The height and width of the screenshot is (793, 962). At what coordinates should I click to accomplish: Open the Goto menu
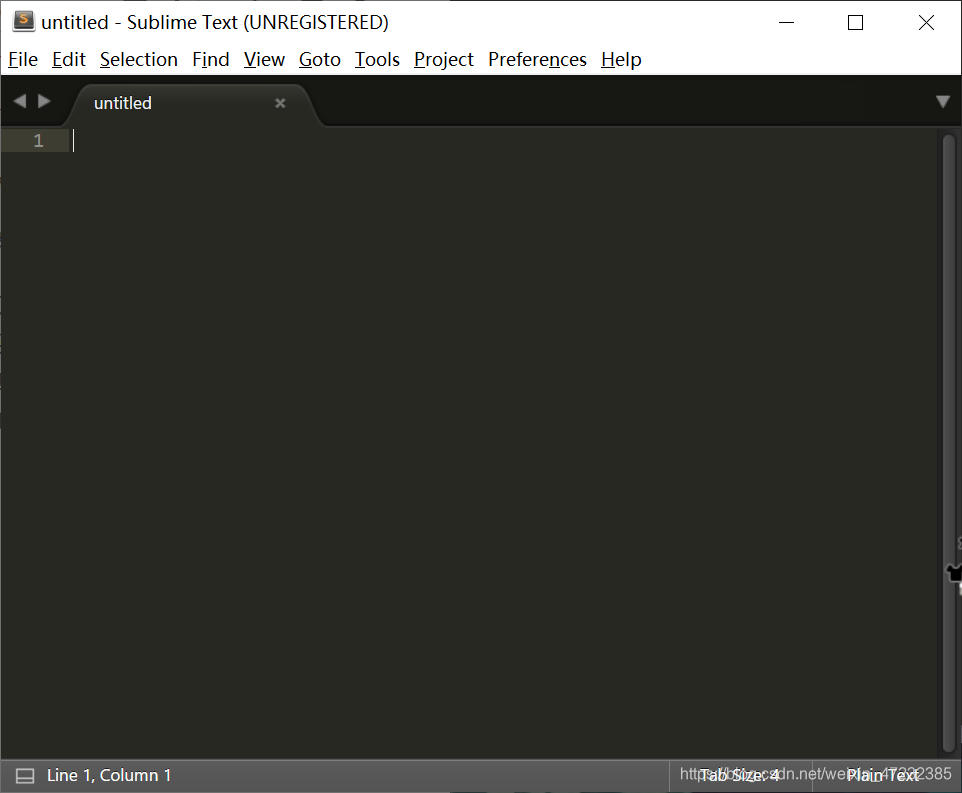(x=320, y=59)
